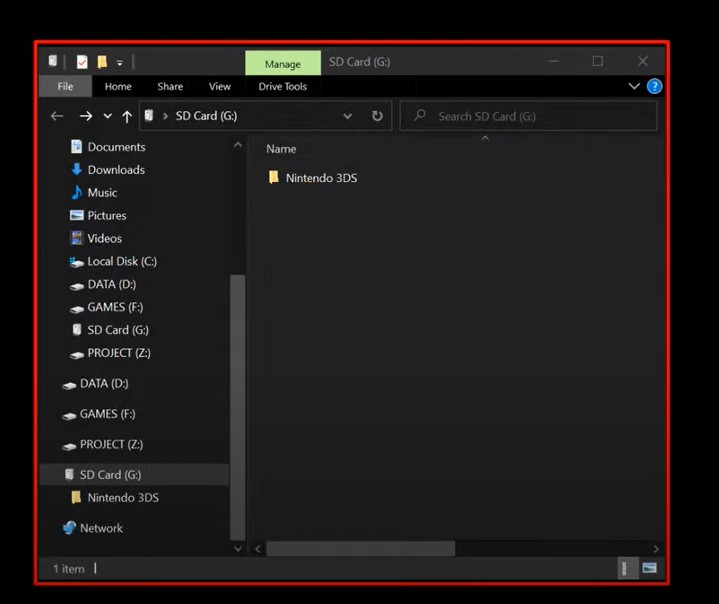719x604 pixels.
Task: Open the Drive Tools tab
Action: pos(282,86)
